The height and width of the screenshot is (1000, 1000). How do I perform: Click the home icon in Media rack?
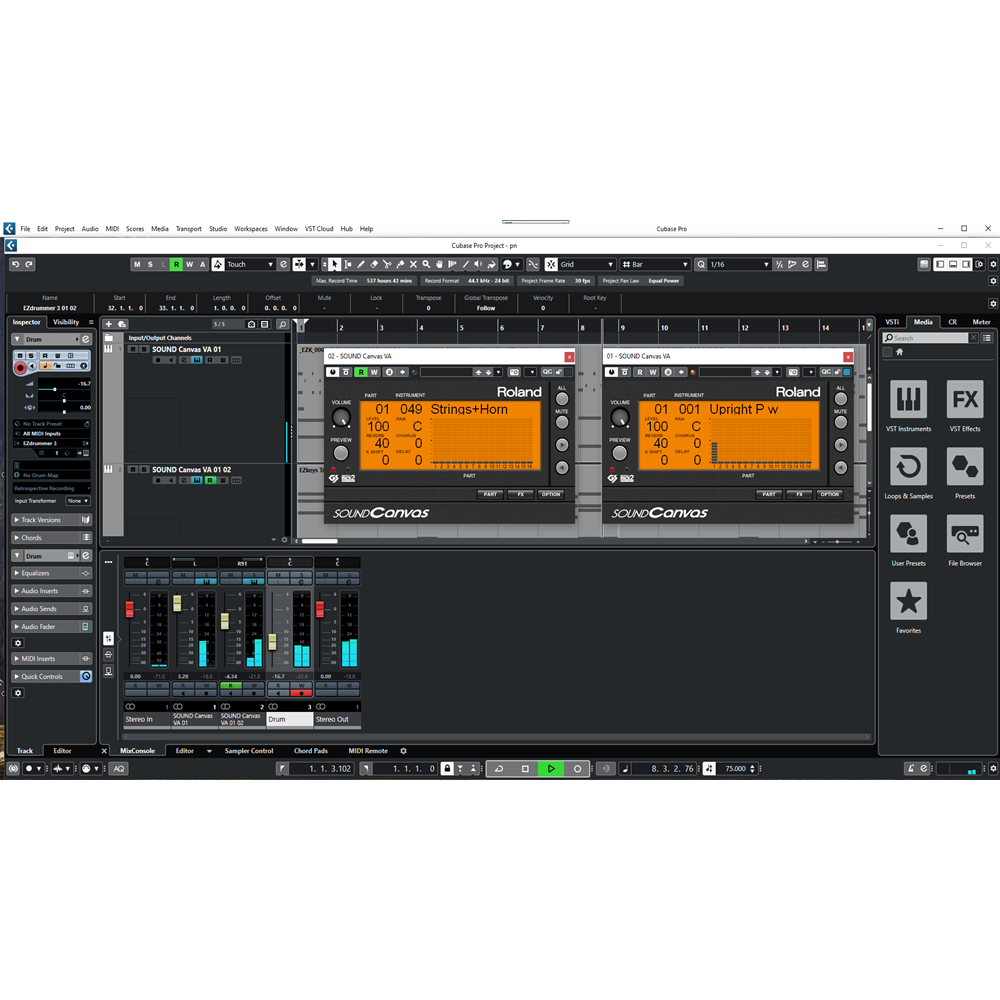900,352
